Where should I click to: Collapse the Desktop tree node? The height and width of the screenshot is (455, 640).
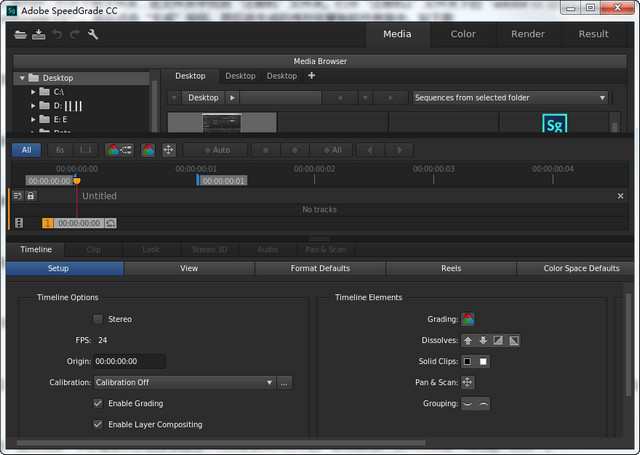click(x=22, y=78)
